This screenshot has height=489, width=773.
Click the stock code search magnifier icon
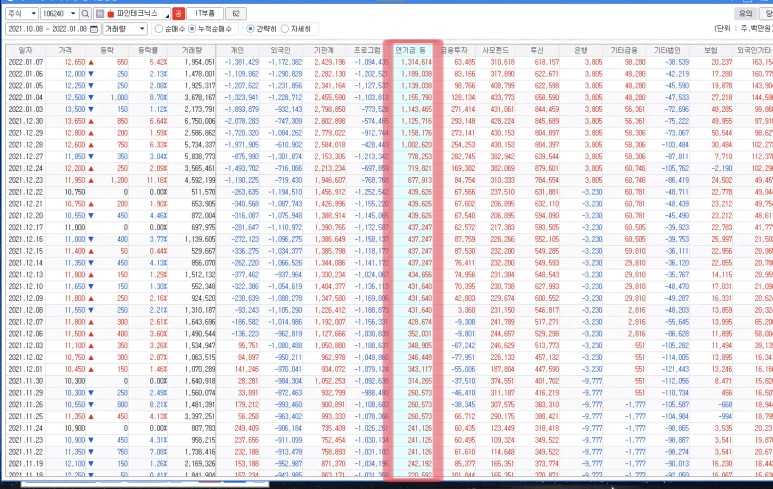[x=85, y=13]
